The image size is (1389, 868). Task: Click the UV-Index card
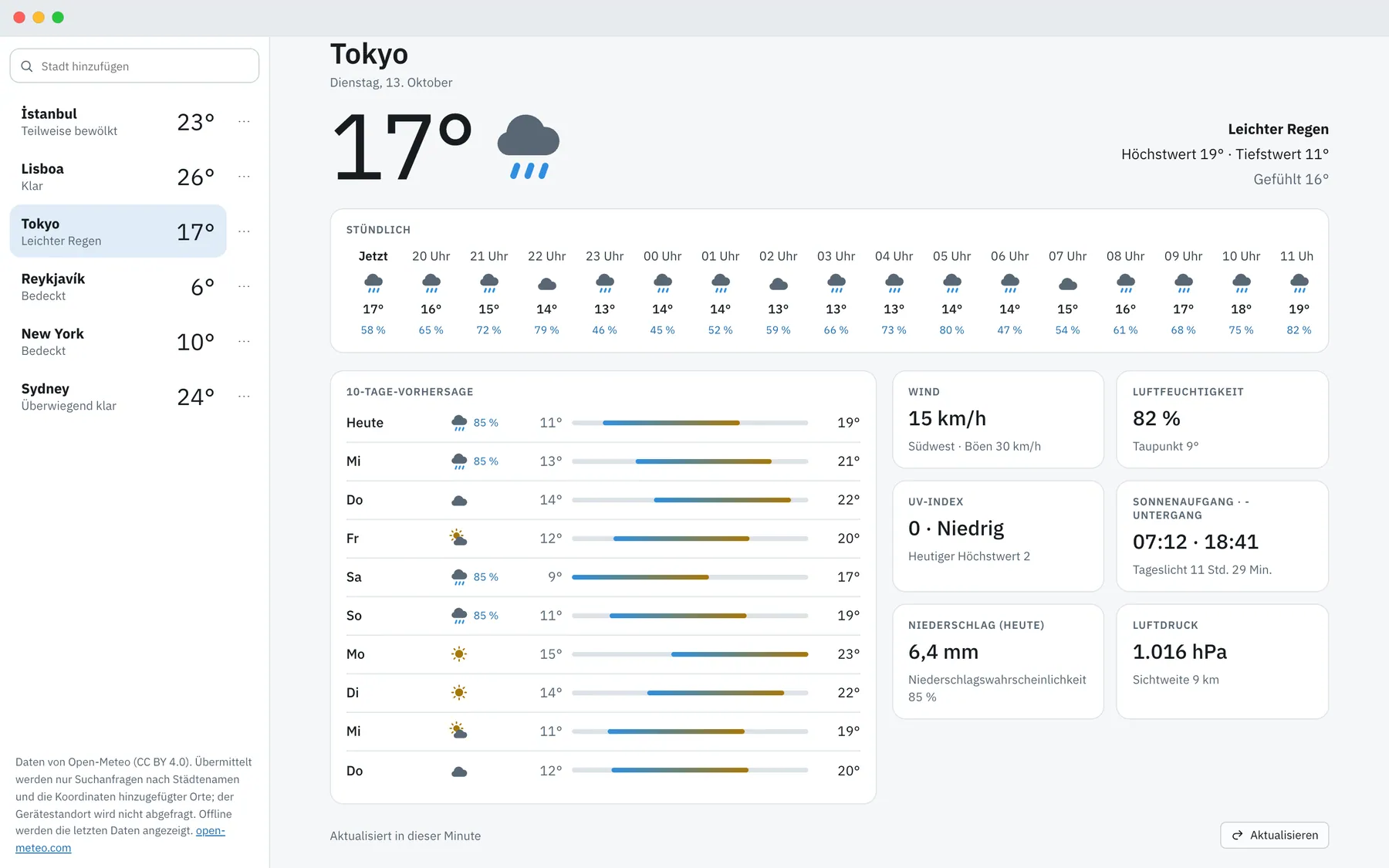pos(998,536)
